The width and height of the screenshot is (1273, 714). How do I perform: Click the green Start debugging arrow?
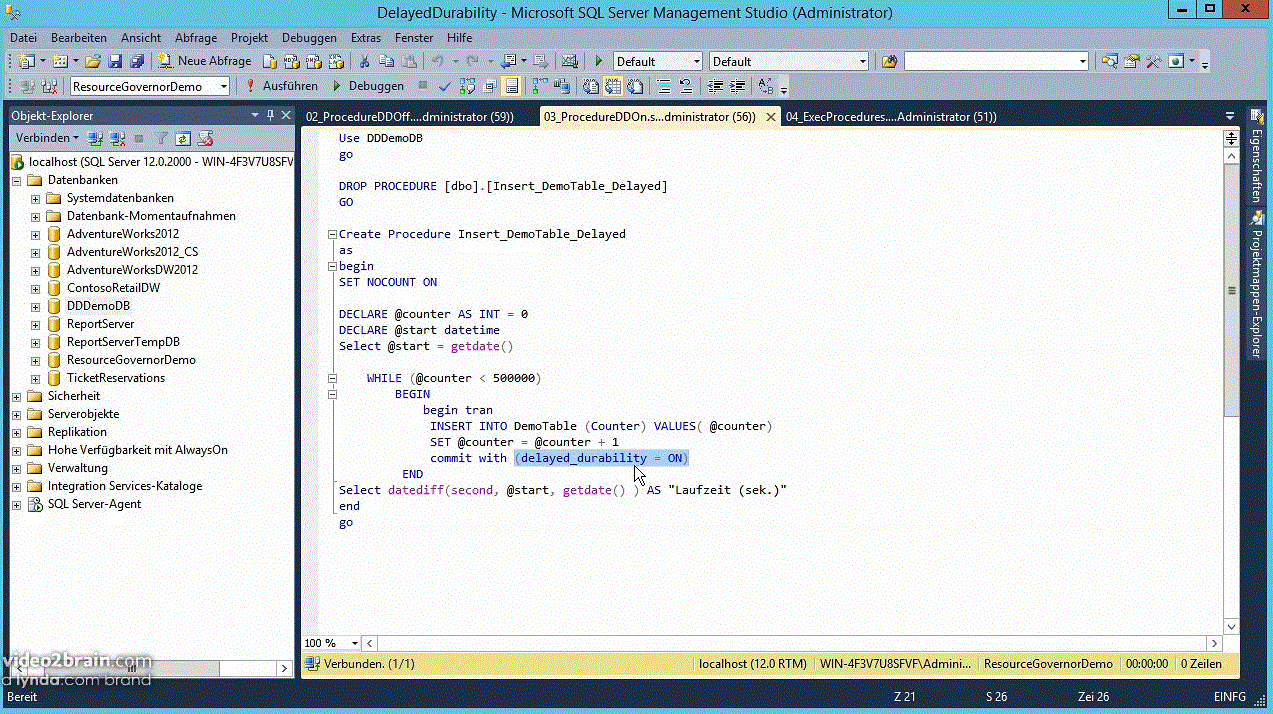pos(598,61)
